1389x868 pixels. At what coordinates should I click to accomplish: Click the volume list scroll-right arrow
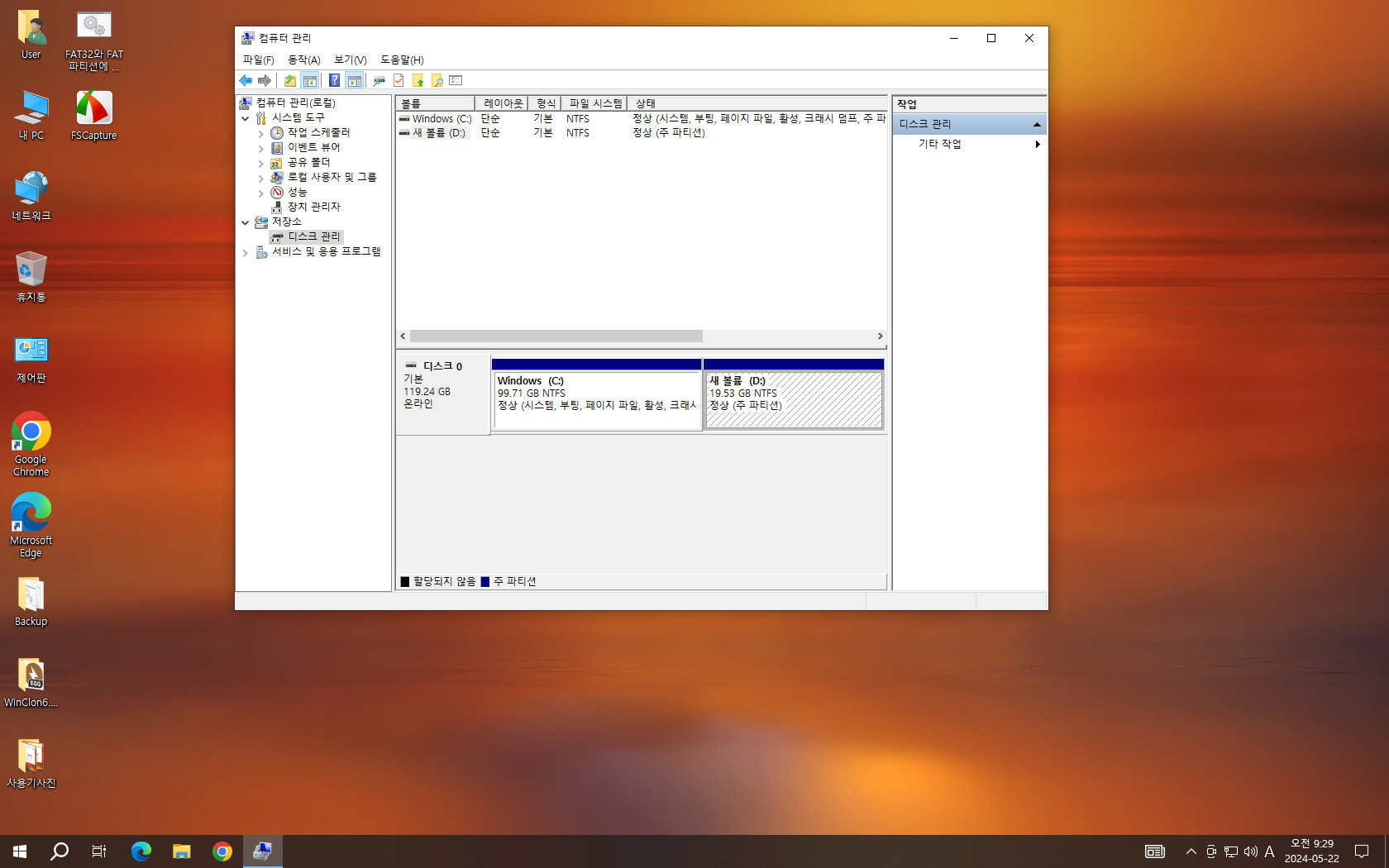(x=880, y=336)
